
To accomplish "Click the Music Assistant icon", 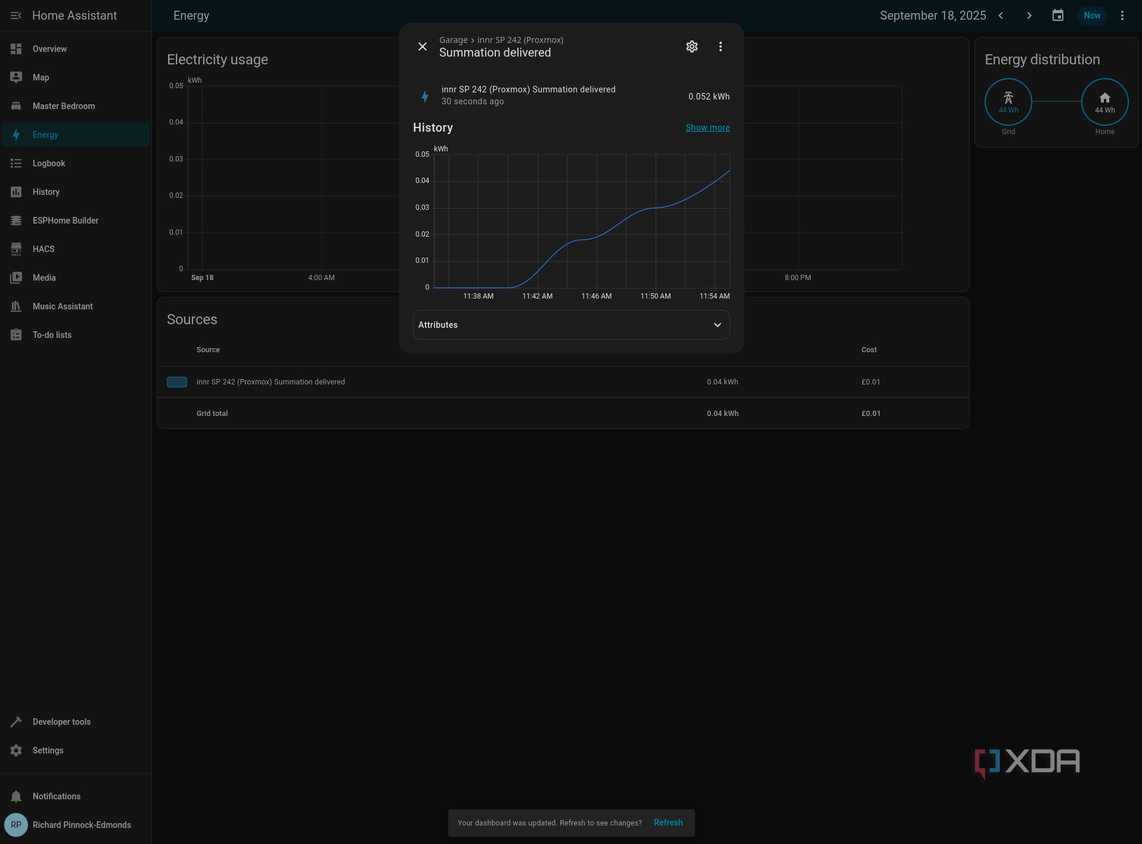I will coord(16,307).
